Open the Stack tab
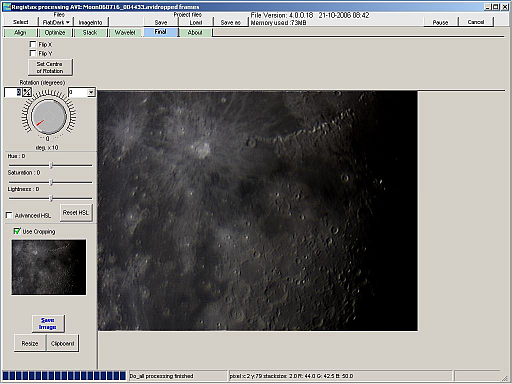 point(90,33)
